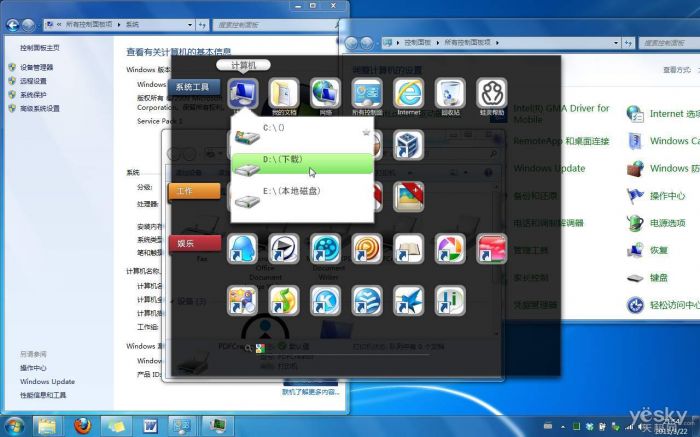Open the film reel video player icon

point(325,248)
